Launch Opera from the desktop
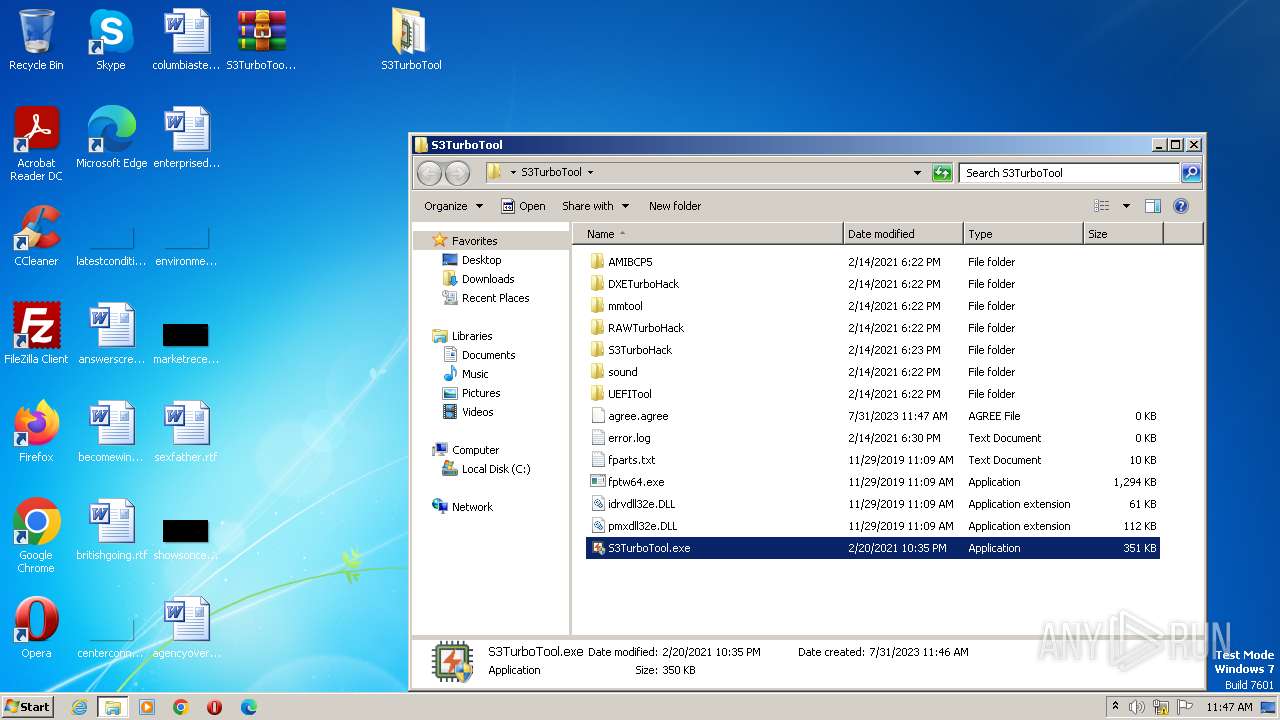 click(36, 628)
